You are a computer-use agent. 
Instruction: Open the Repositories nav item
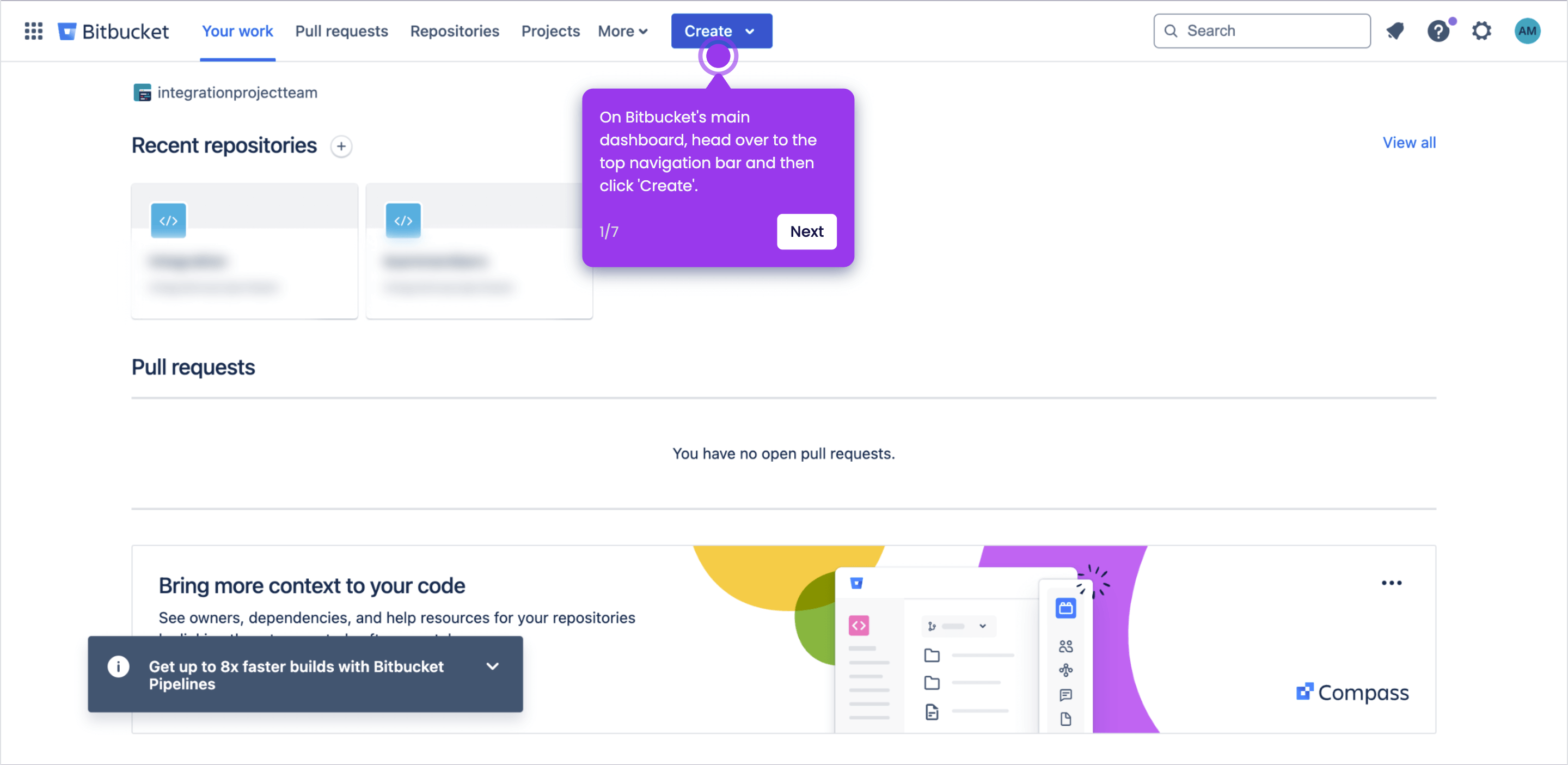click(x=455, y=31)
